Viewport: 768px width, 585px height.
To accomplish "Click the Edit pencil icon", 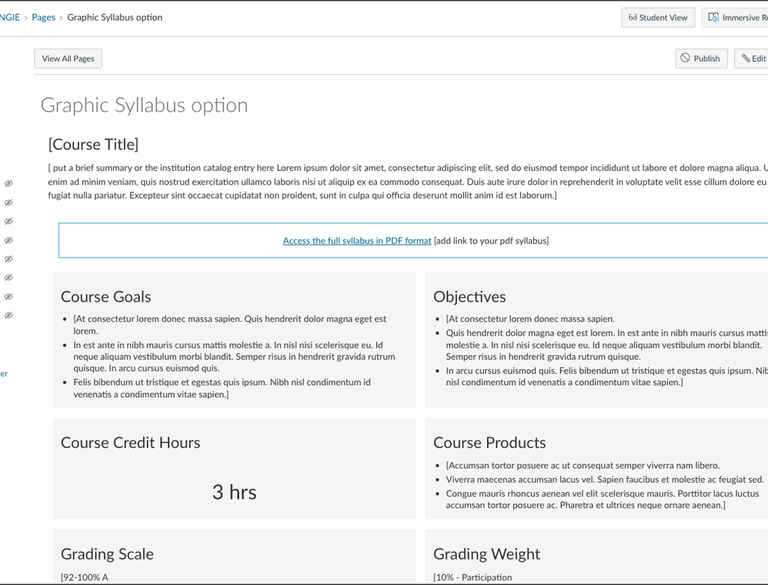I will pos(745,59).
